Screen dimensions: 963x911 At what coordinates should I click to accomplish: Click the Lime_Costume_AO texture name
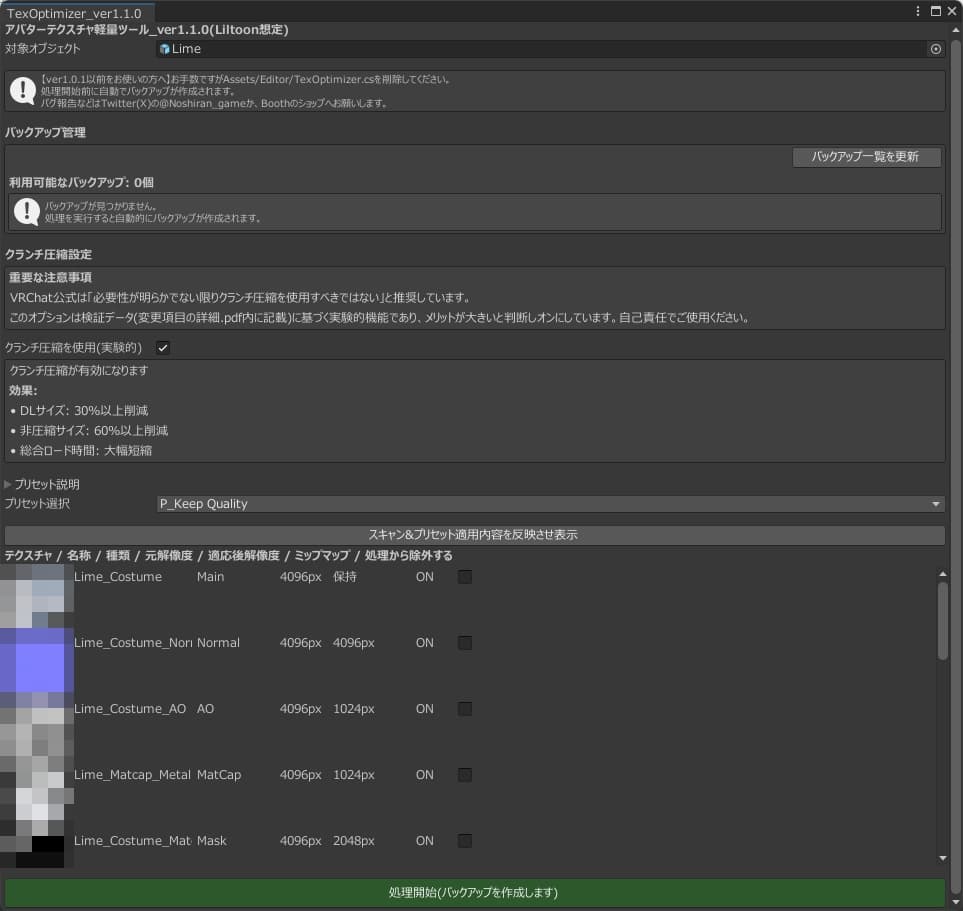[130, 708]
